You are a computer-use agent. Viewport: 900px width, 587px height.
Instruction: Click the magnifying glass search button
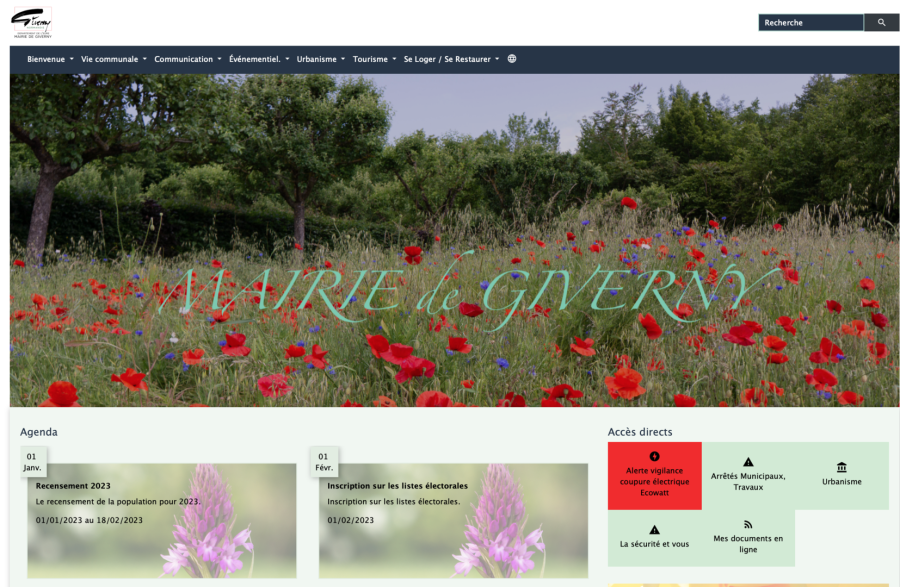[x=881, y=22]
